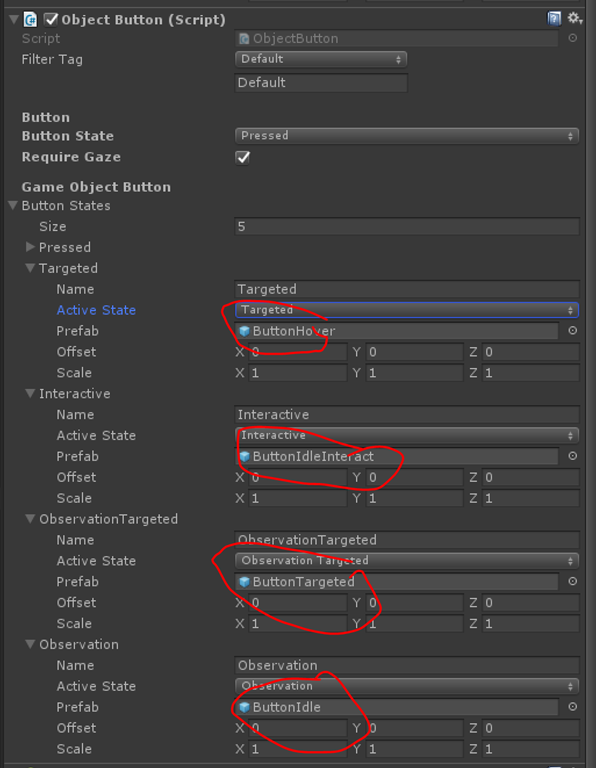The height and width of the screenshot is (768, 596).
Task: Click the Targeted Name text field
Action: pos(407,289)
